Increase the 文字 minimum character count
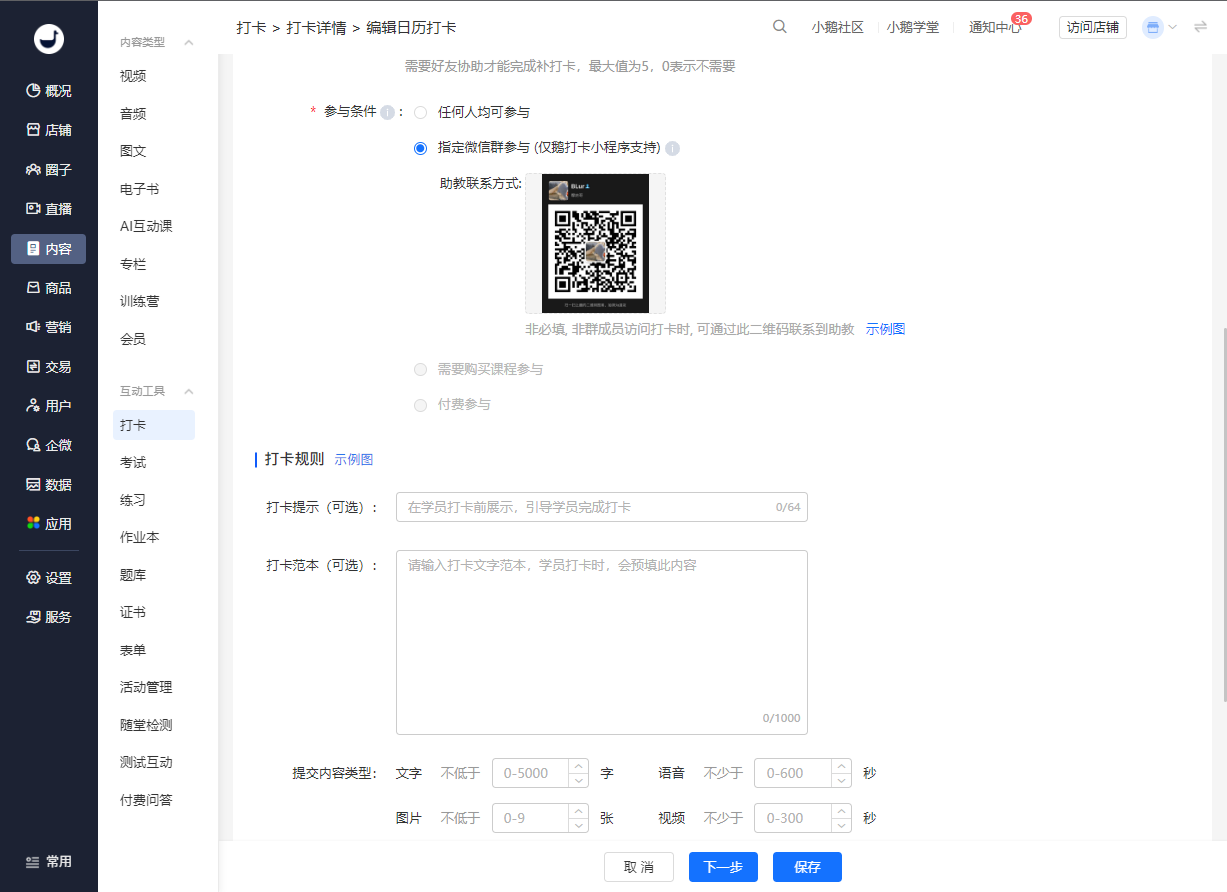Screen dimensions: 1227x892 (x=578, y=767)
